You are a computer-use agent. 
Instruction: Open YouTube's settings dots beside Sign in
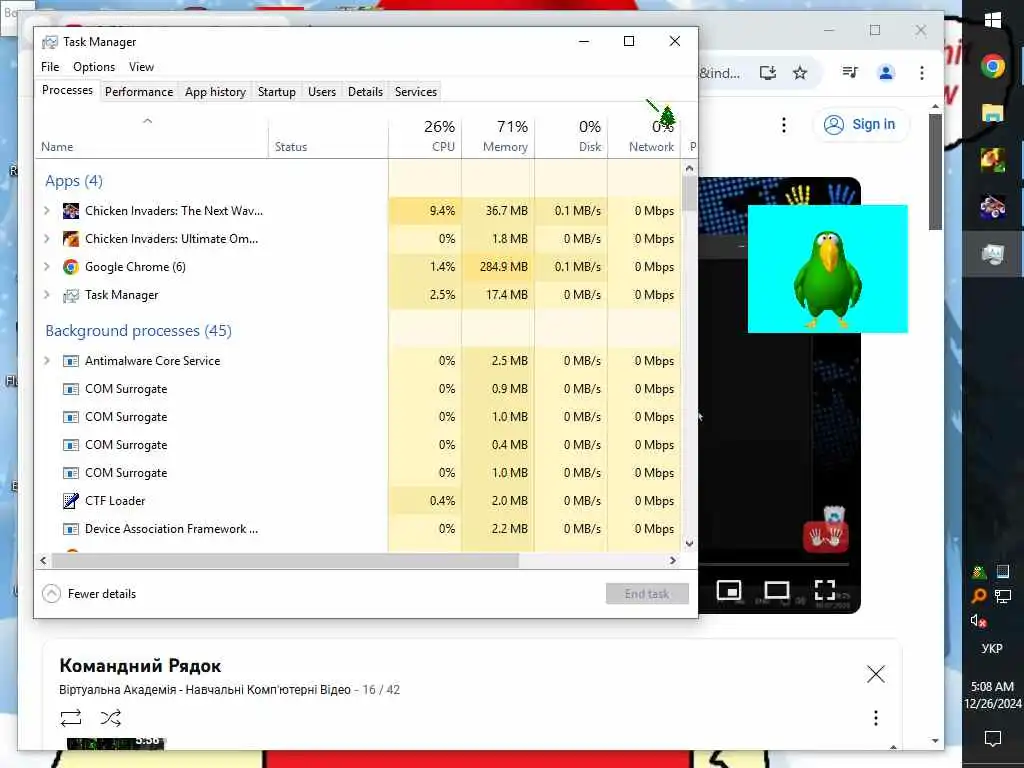tap(784, 125)
